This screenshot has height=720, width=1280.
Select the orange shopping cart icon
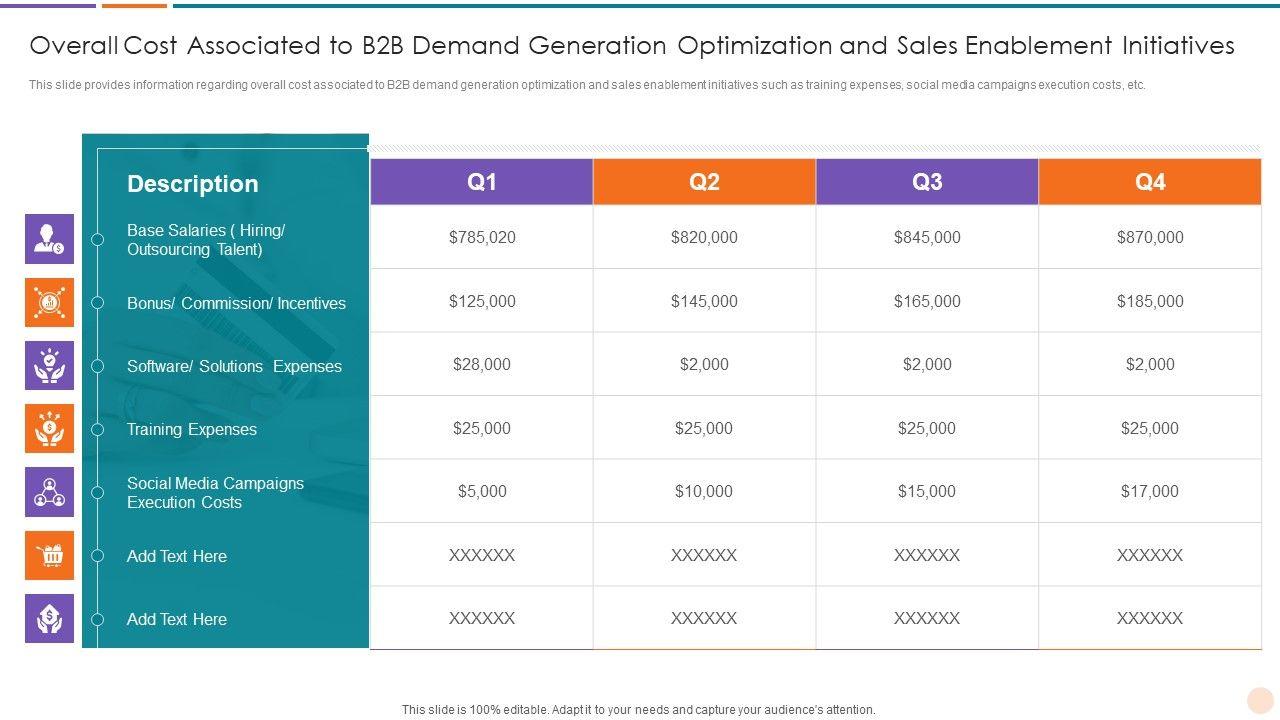click(x=49, y=555)
